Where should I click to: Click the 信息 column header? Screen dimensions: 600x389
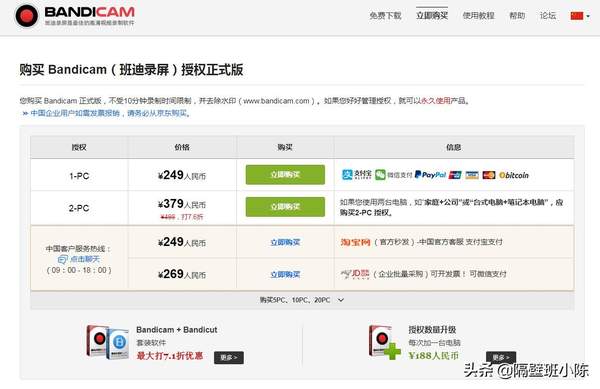click(x=453, y=147)
